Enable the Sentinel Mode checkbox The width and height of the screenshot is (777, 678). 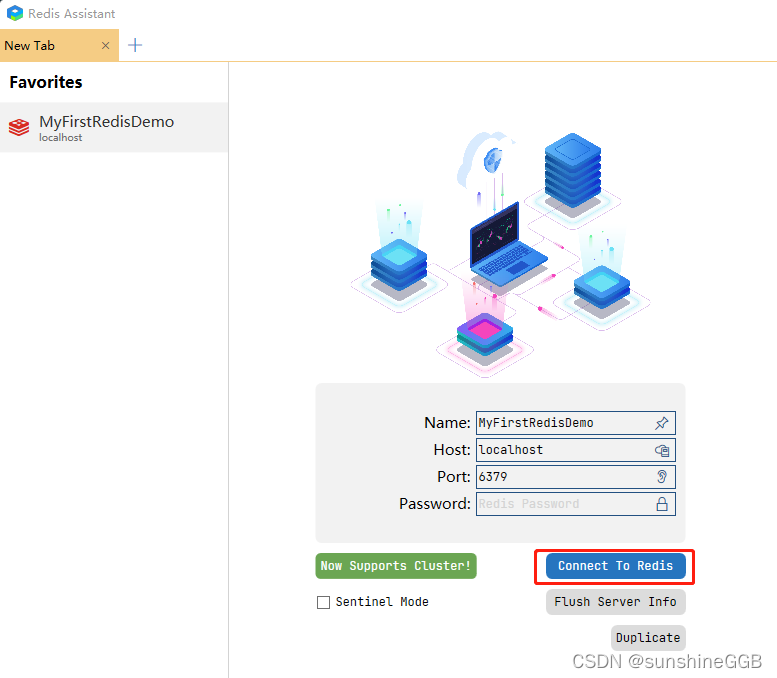pos(323,602)
